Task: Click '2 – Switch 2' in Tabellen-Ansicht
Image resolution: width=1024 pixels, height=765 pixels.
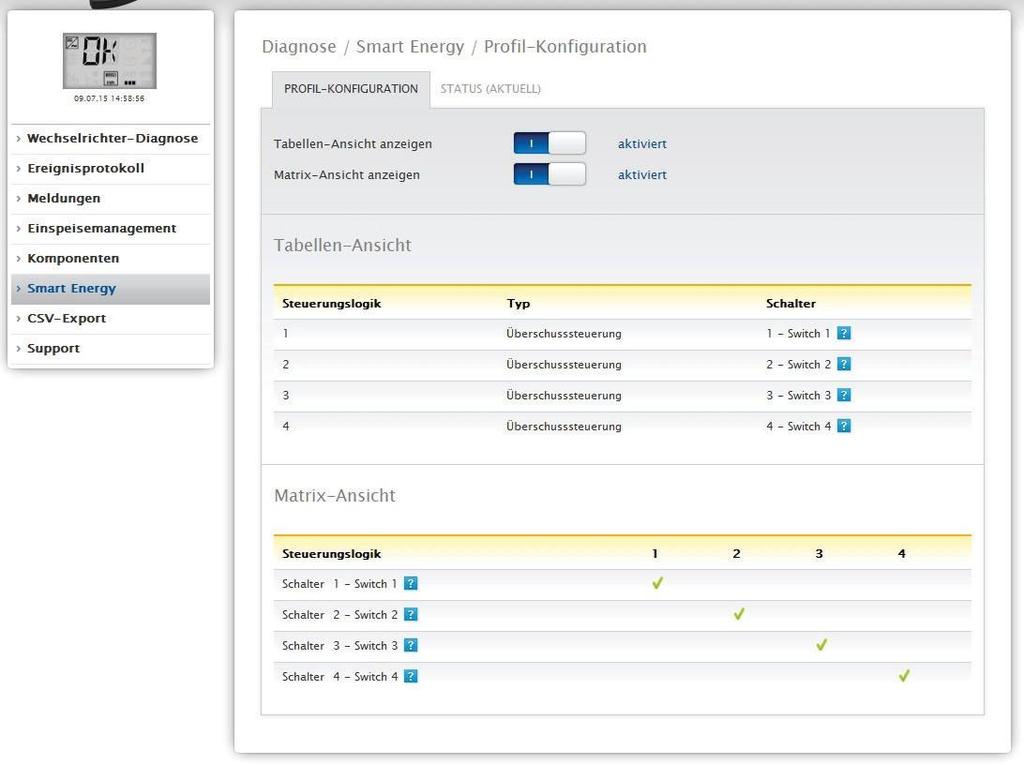Action: coord(798,365)
